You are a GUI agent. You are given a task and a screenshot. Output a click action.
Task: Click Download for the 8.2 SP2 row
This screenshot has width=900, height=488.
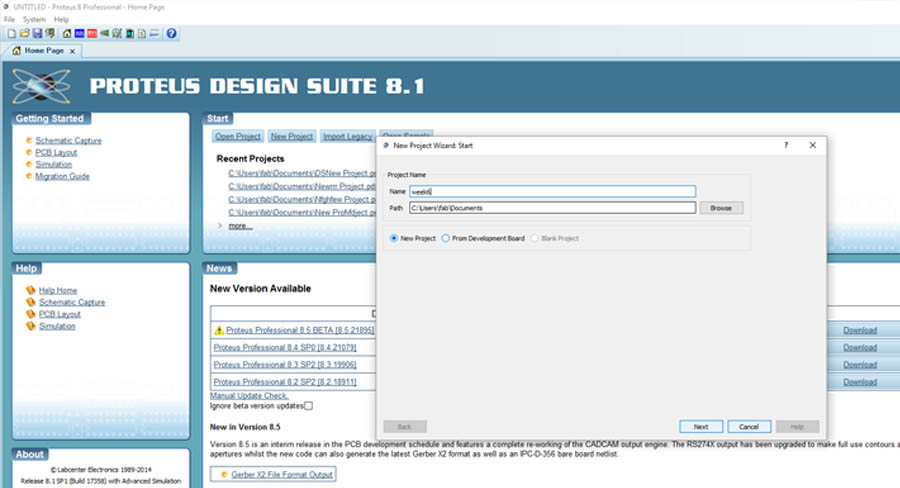pos(860,382)
